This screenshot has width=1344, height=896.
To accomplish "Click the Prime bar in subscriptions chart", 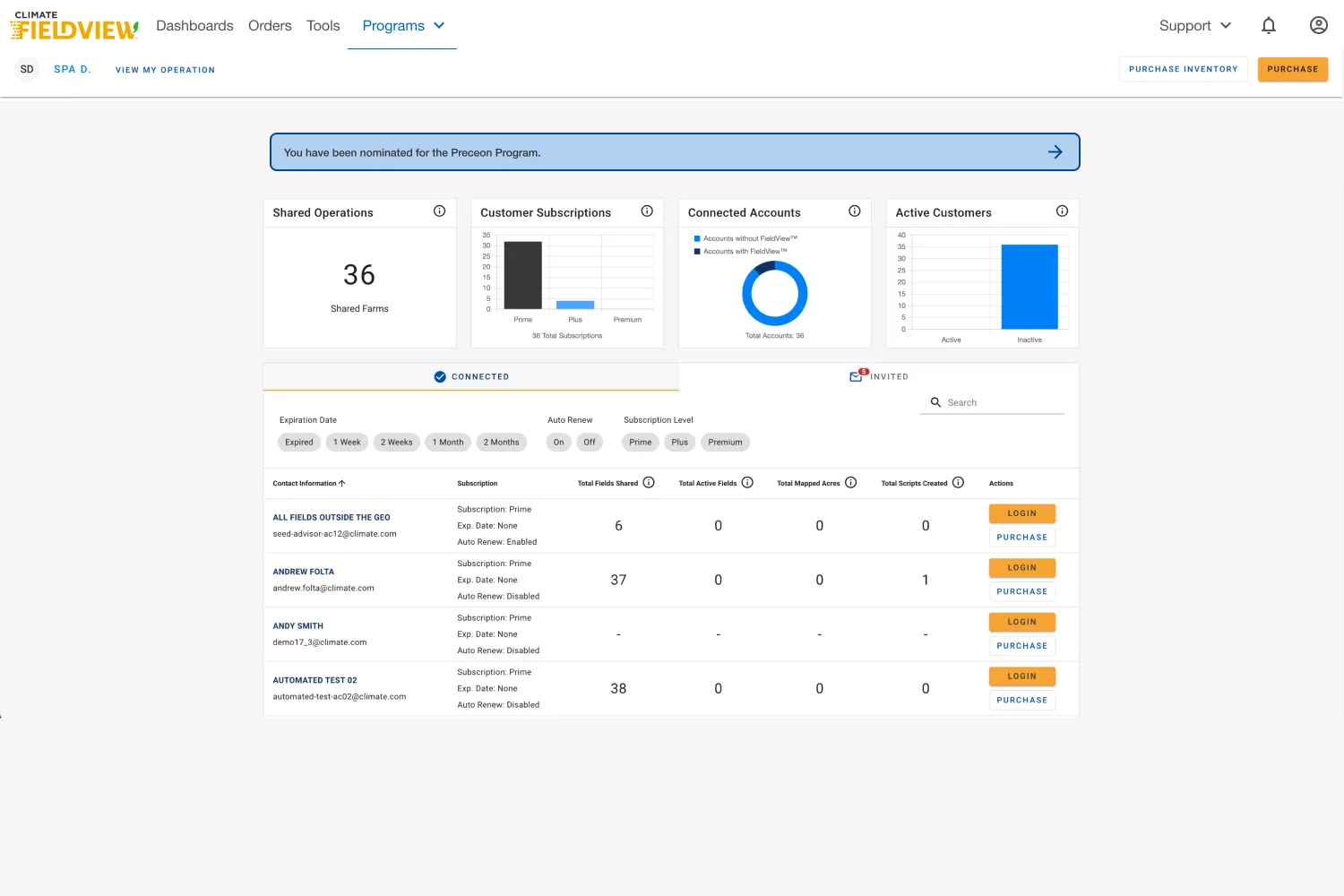I will coord(523,275).
